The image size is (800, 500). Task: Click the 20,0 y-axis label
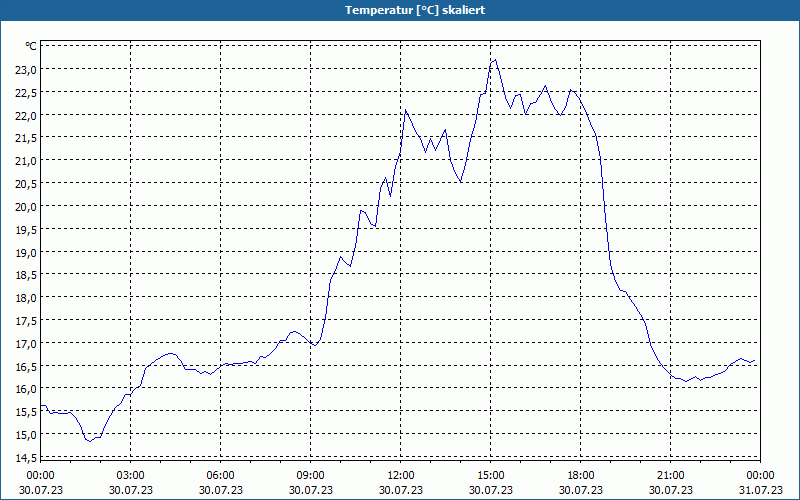click(26, 207)
